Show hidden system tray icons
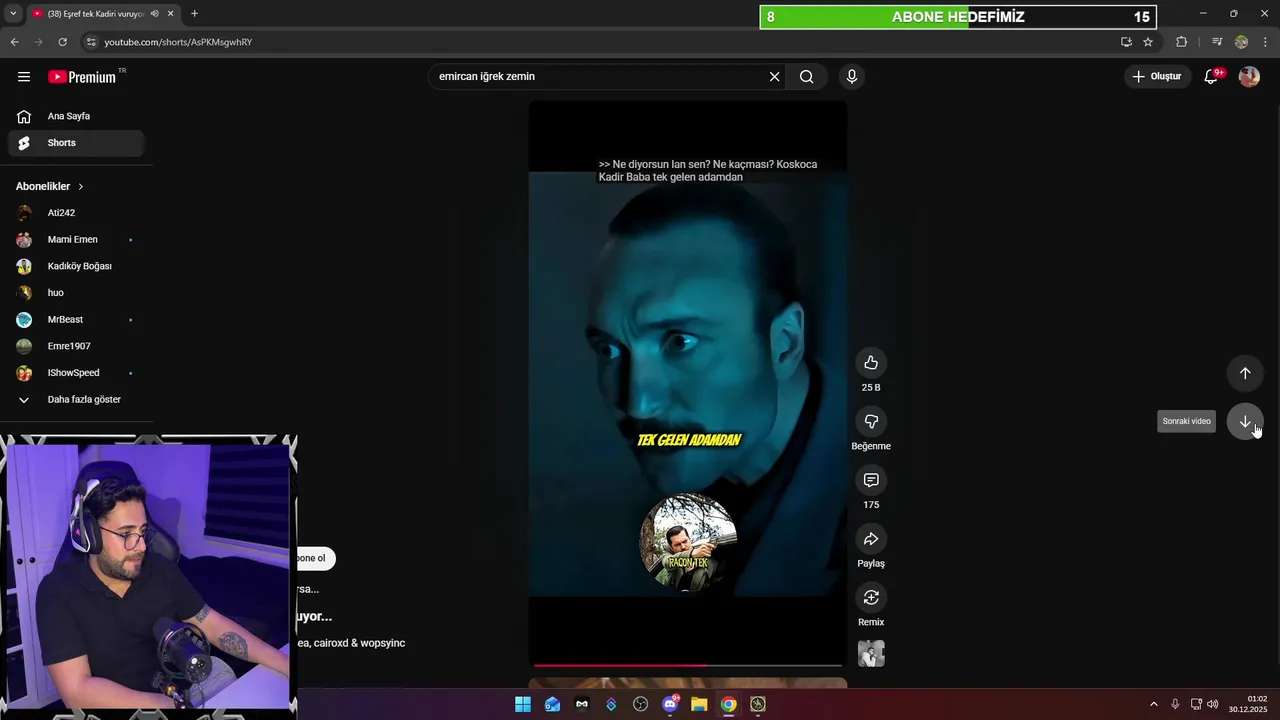1280x720 pixels. [x=1153, y=704]
